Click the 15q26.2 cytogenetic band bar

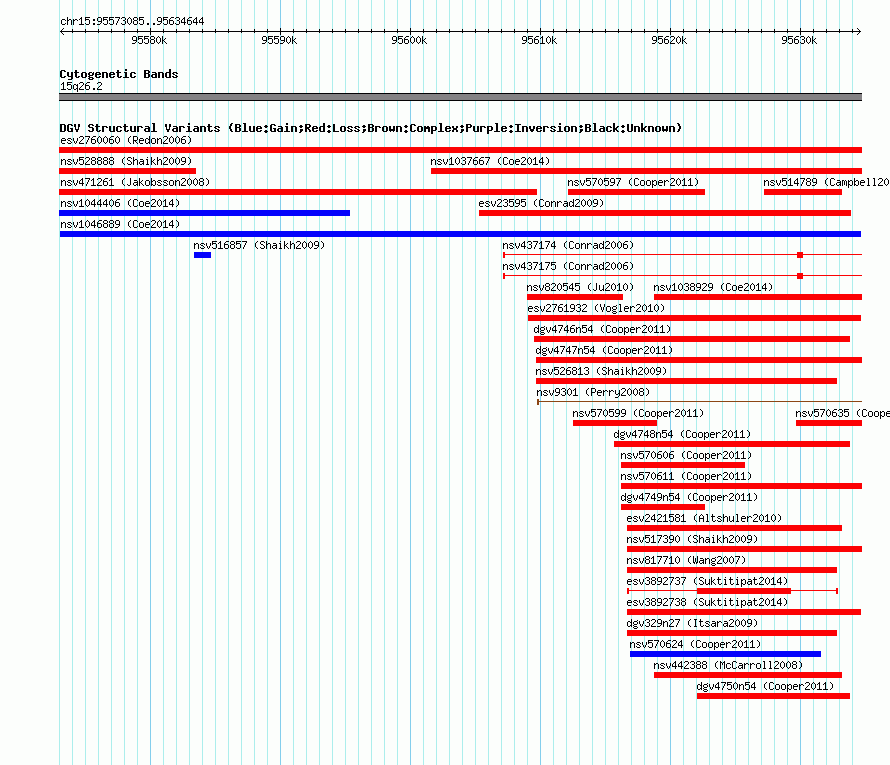click(460, 97)
